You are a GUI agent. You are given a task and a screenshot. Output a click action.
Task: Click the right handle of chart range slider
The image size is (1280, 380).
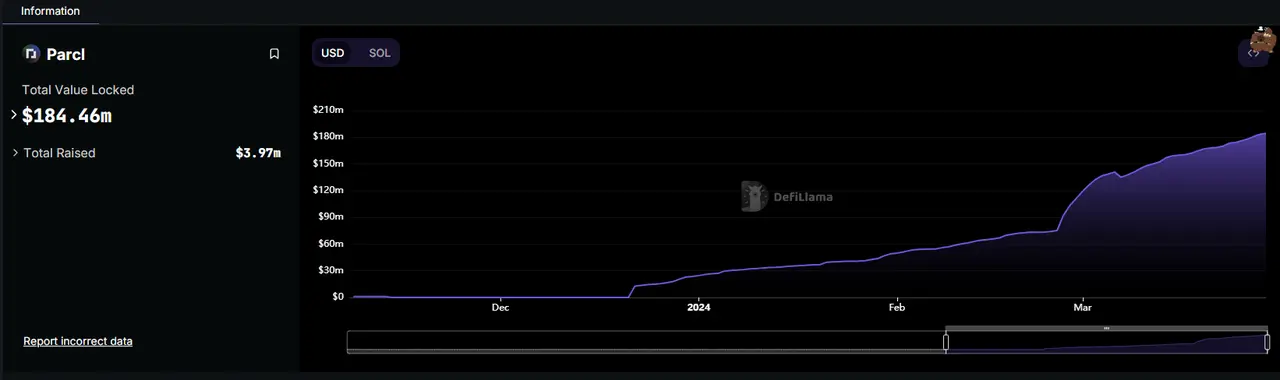click(x=1267, y=342)
